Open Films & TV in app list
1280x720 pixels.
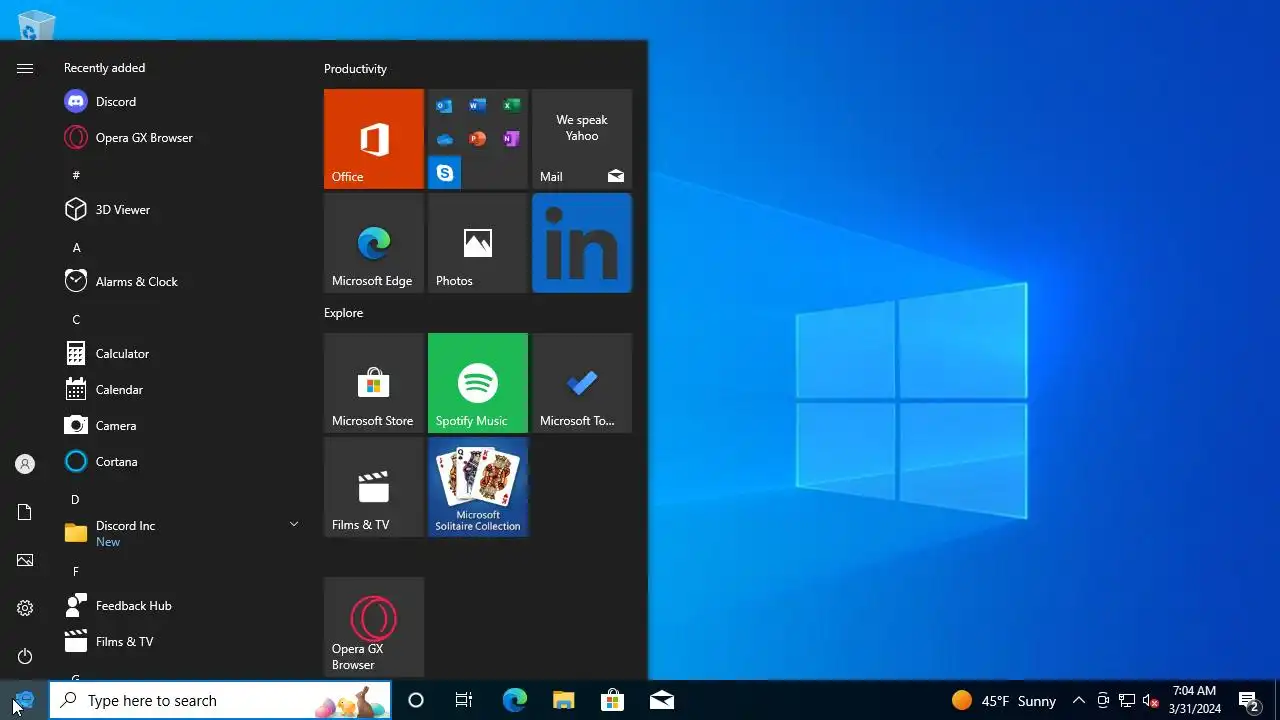point(180,642)
